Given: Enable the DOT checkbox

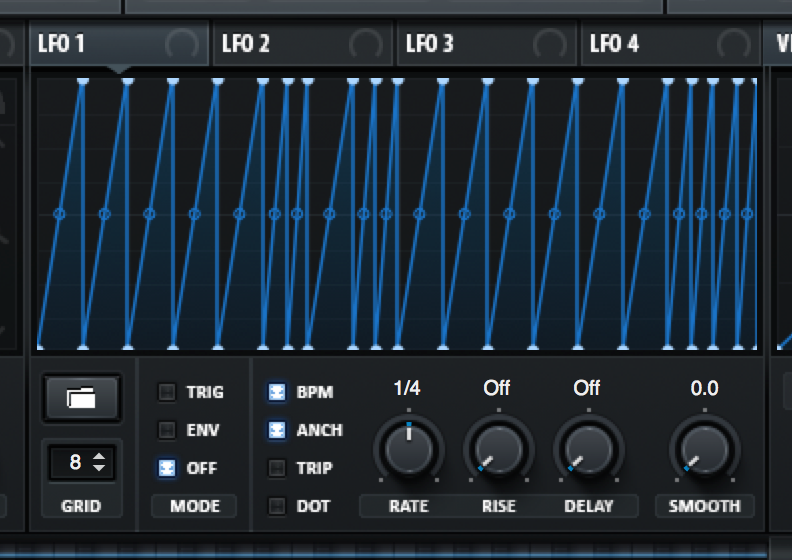Looking at the screenshot, I should click(277, 506).
